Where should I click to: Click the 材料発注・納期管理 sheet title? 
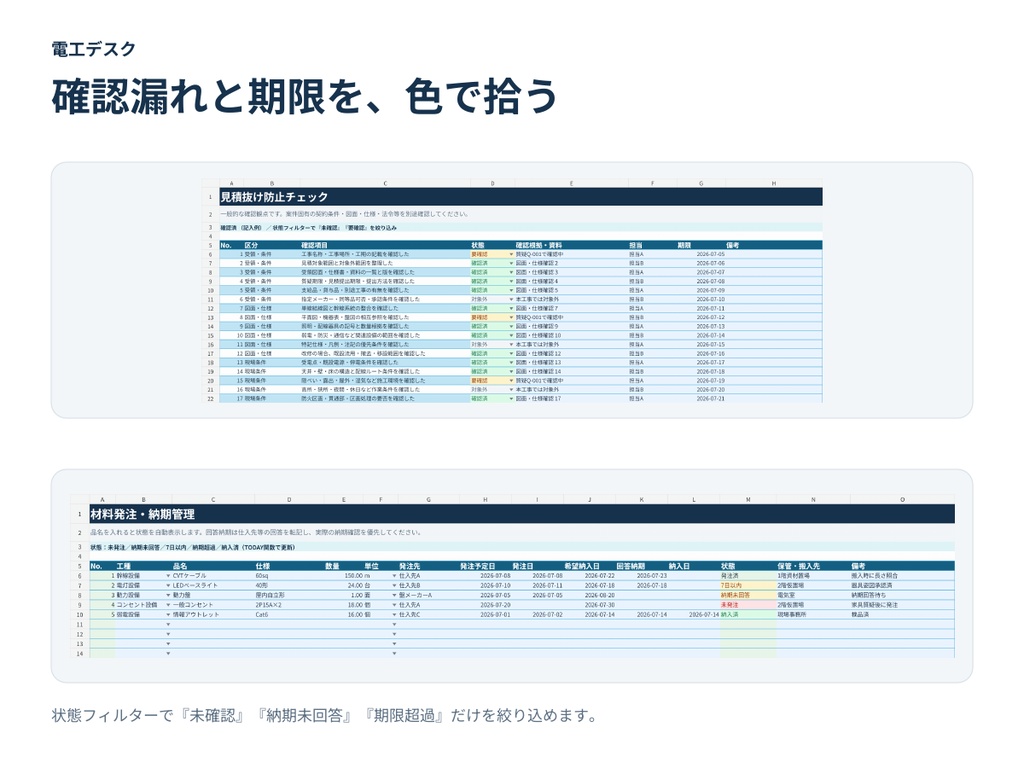(x=142, y=515)
